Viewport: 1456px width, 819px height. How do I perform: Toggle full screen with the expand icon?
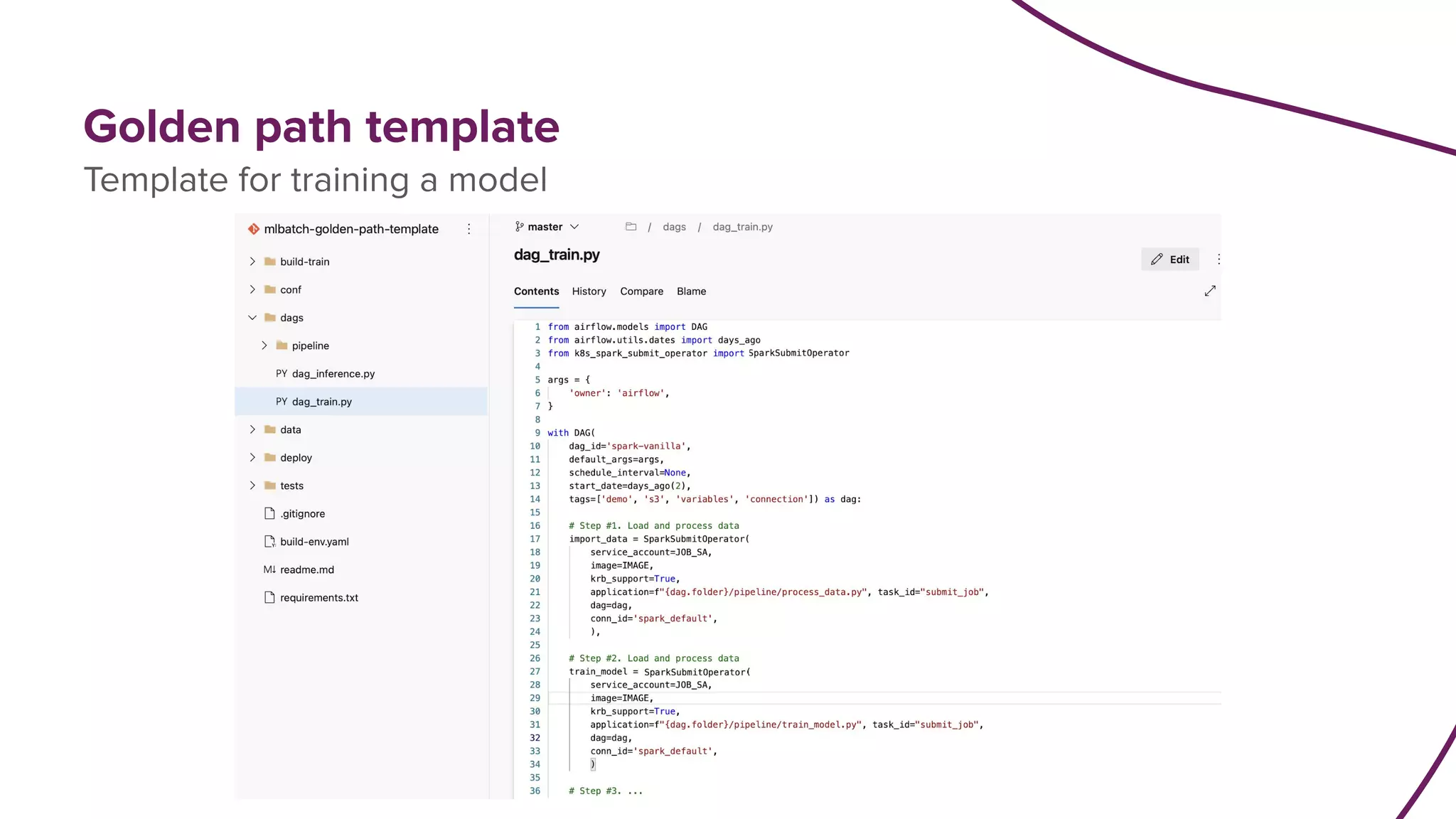[1210, 291]
